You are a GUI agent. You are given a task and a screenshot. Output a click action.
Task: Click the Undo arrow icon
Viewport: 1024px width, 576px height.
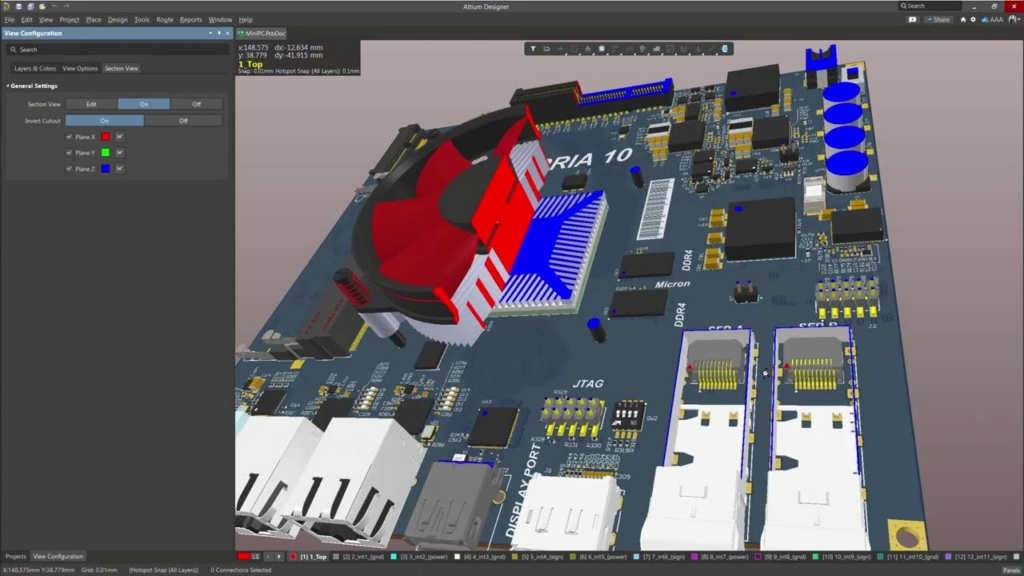click(55, 6)
